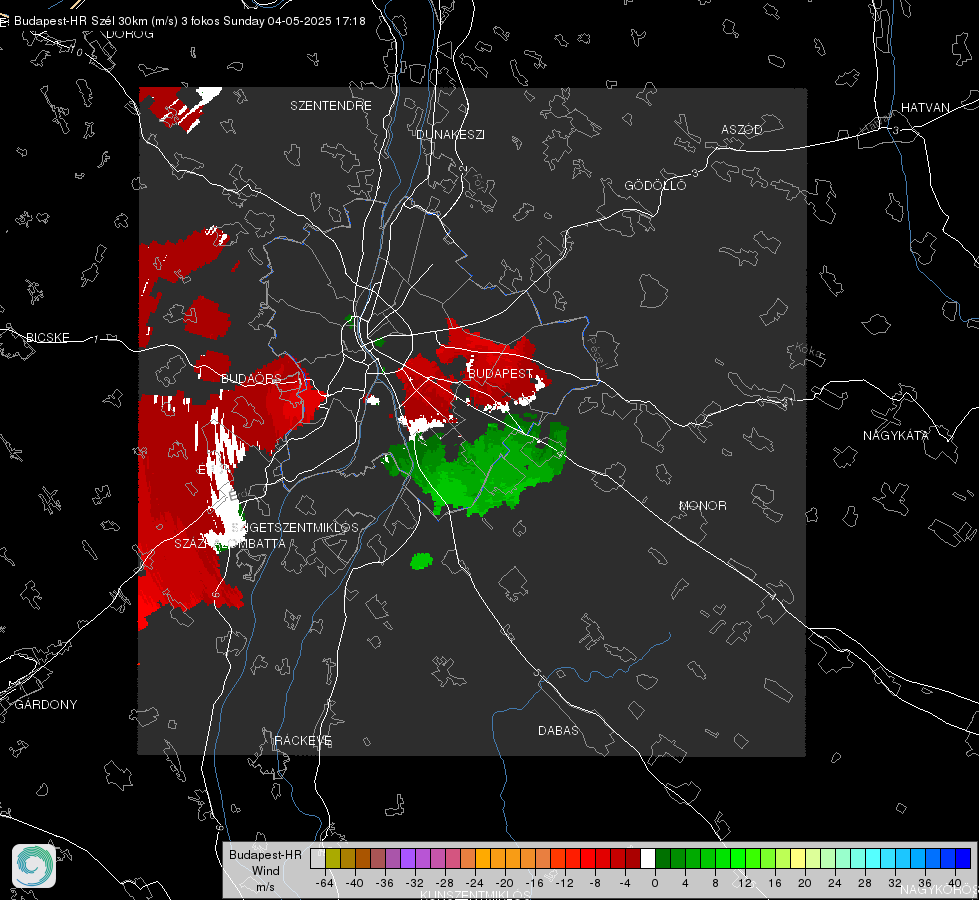This screenshot has height=900, width=979.
Task: Click the dark blue swatch at legend end
Action: [x=963, y=858]
